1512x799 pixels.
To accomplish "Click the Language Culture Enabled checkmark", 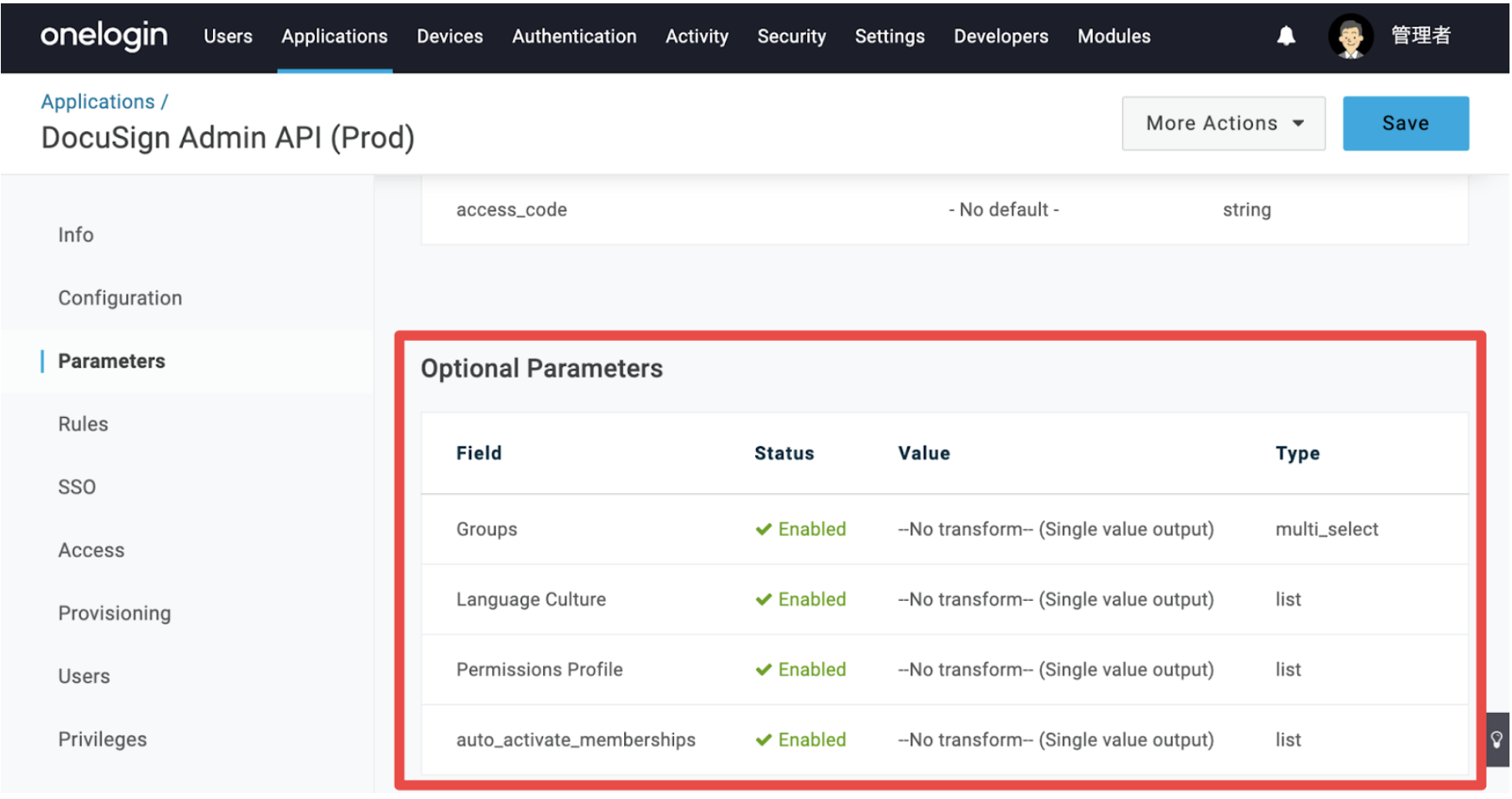I will coord(763,599).
